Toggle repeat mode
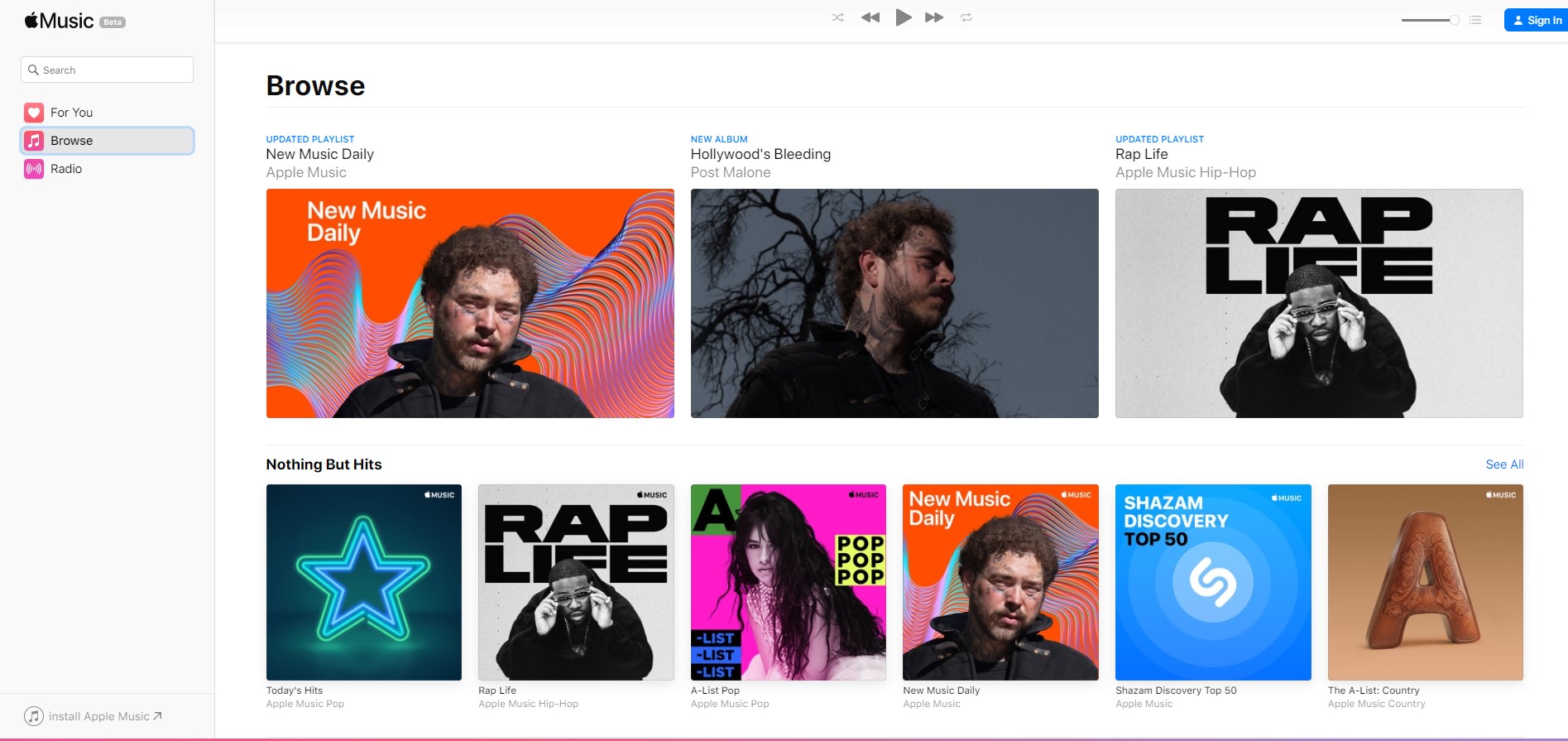 click(966, 17)
